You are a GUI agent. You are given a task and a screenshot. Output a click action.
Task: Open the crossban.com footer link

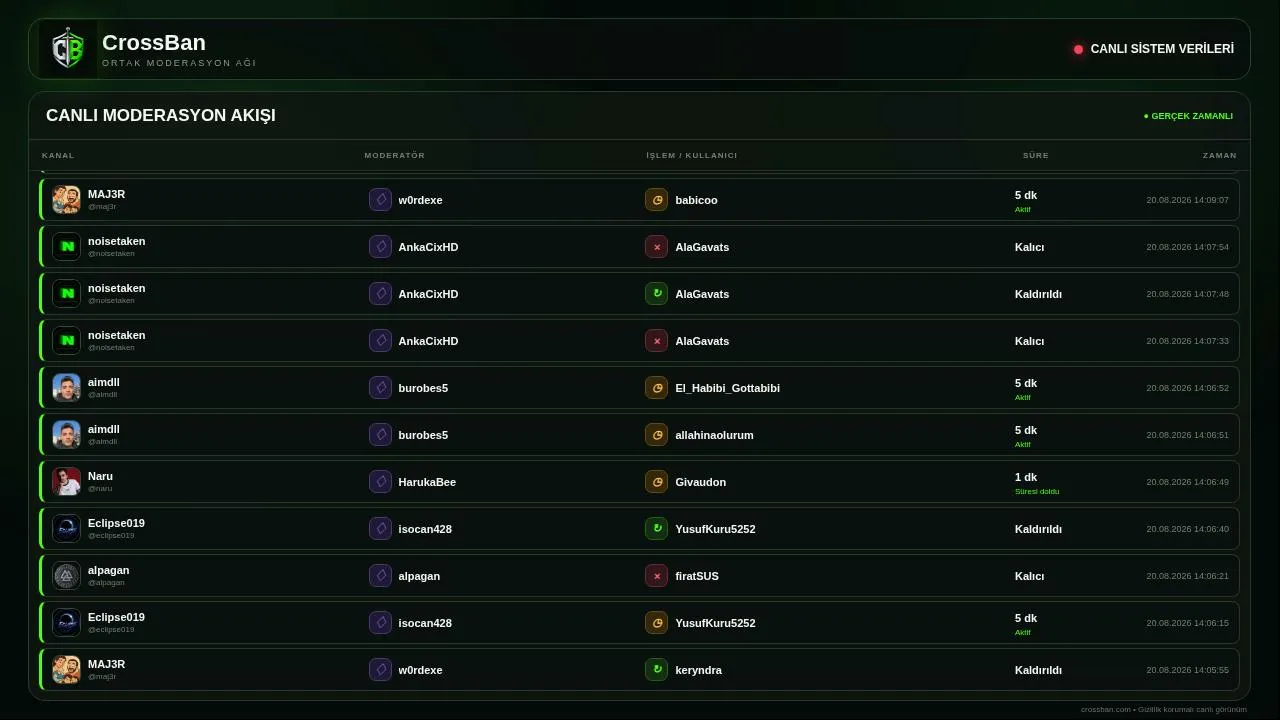coord(1105,710)
